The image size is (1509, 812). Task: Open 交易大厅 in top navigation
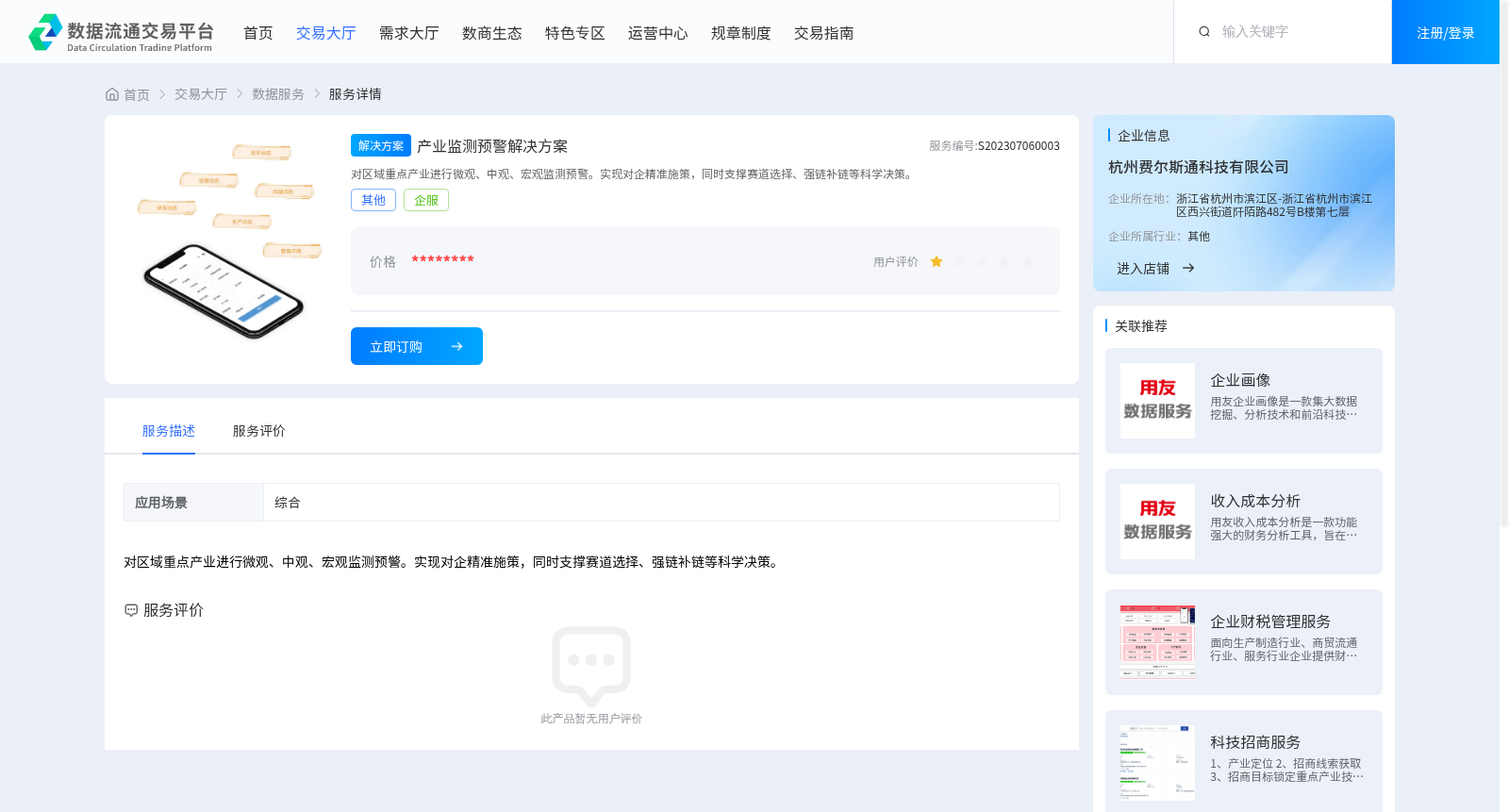[x=326, y=33]
